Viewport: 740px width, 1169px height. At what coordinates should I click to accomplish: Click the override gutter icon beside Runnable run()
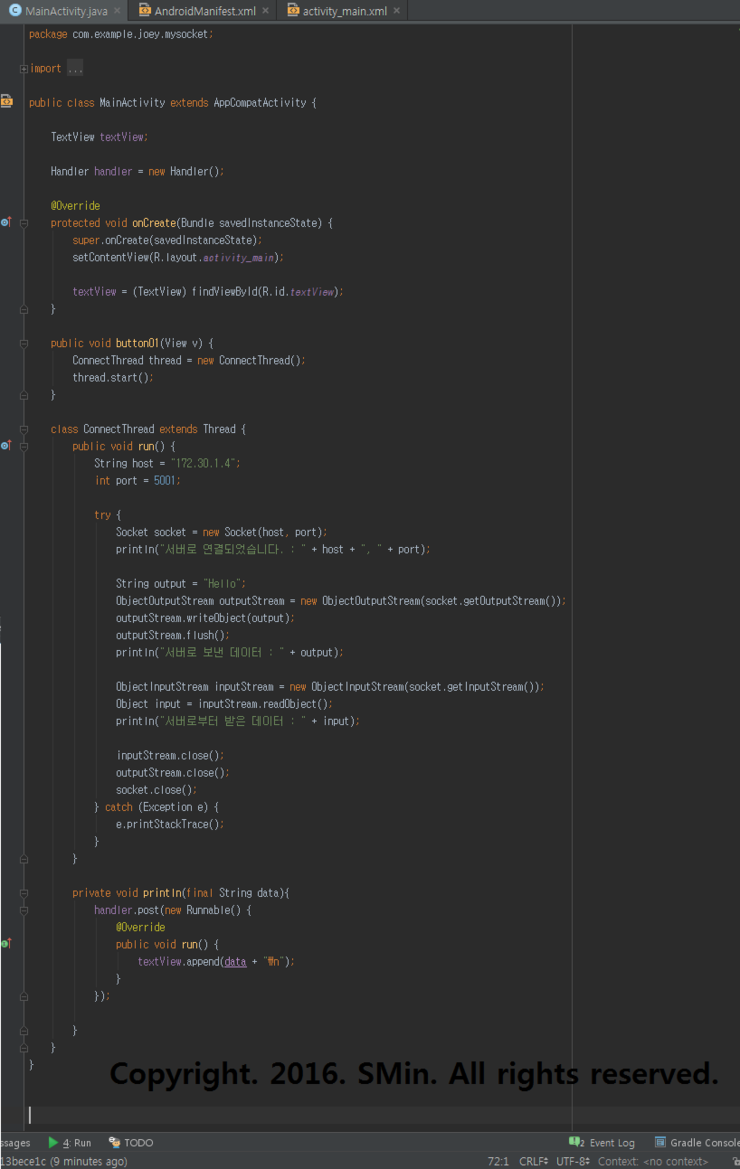[x=6, y=944]
